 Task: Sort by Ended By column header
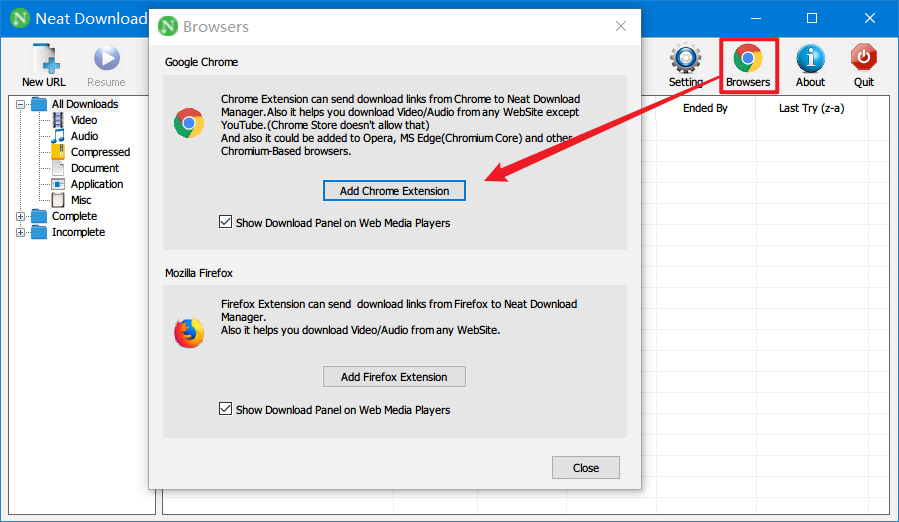pos(705,108)
